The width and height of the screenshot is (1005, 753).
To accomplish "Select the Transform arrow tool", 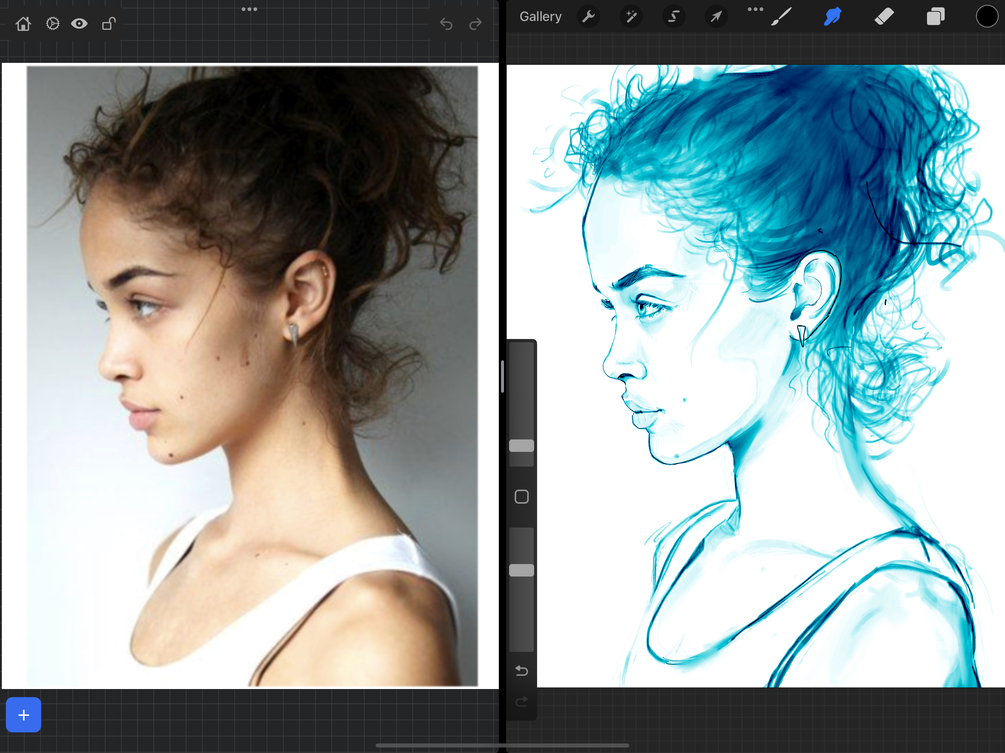I will (x=716, y=16).
